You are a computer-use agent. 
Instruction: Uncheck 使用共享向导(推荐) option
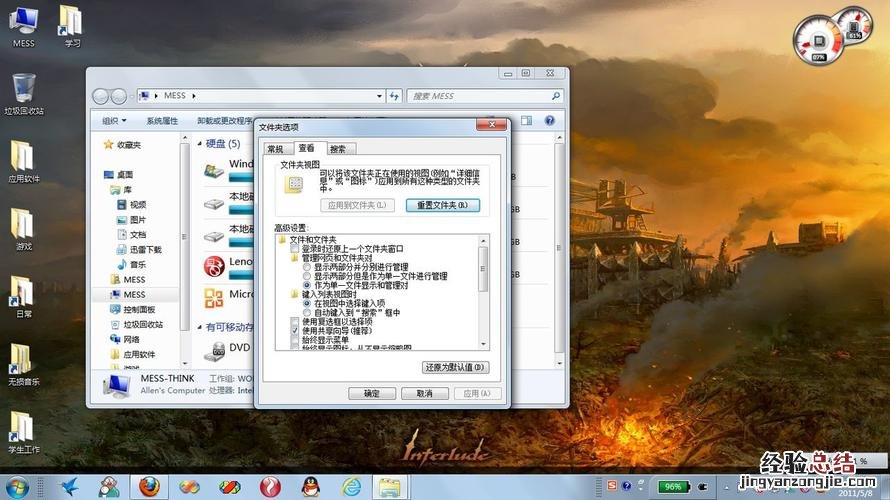(x=295, y=330)
